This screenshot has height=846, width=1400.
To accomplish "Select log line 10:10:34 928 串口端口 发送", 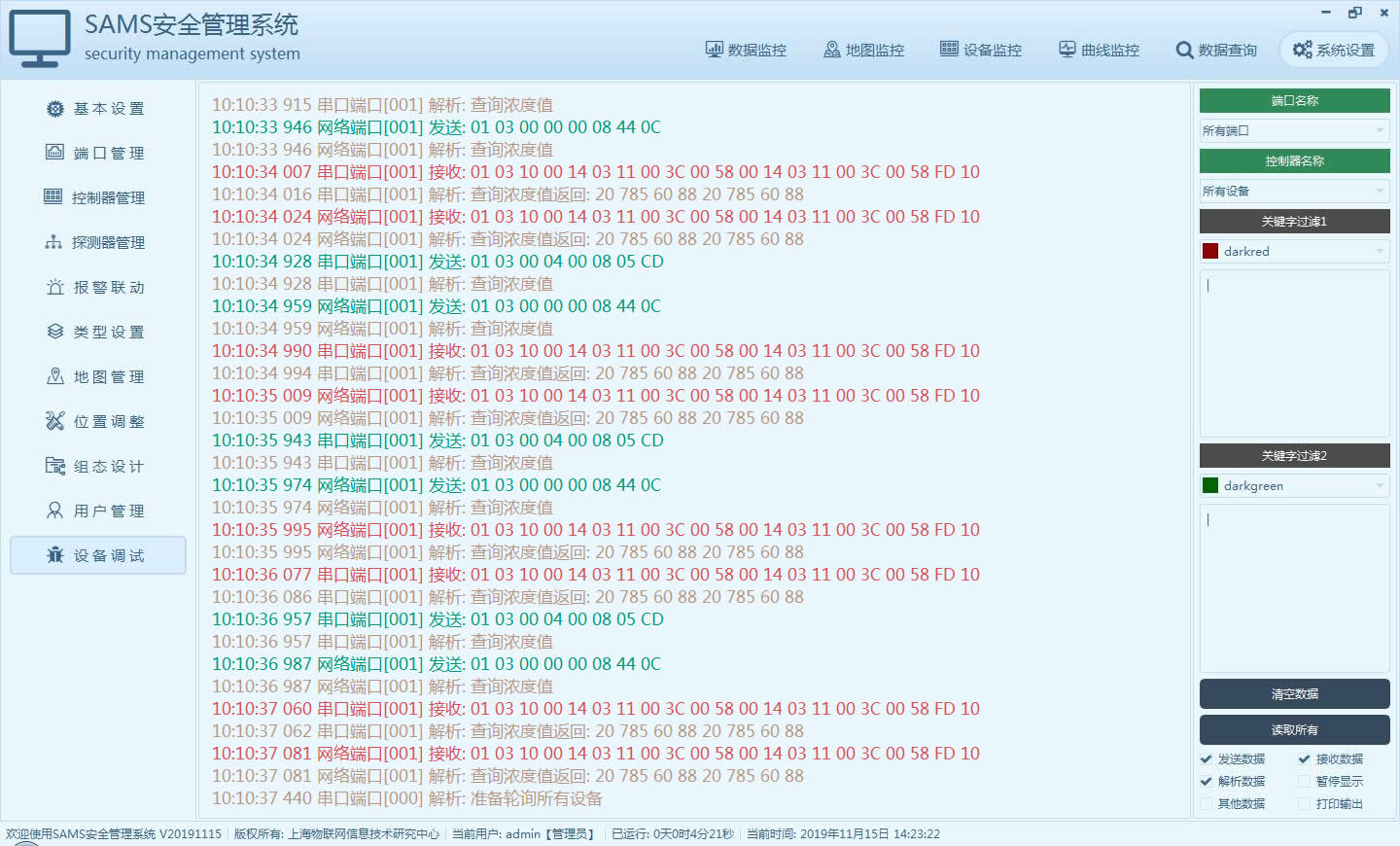I will click(437, 262).
